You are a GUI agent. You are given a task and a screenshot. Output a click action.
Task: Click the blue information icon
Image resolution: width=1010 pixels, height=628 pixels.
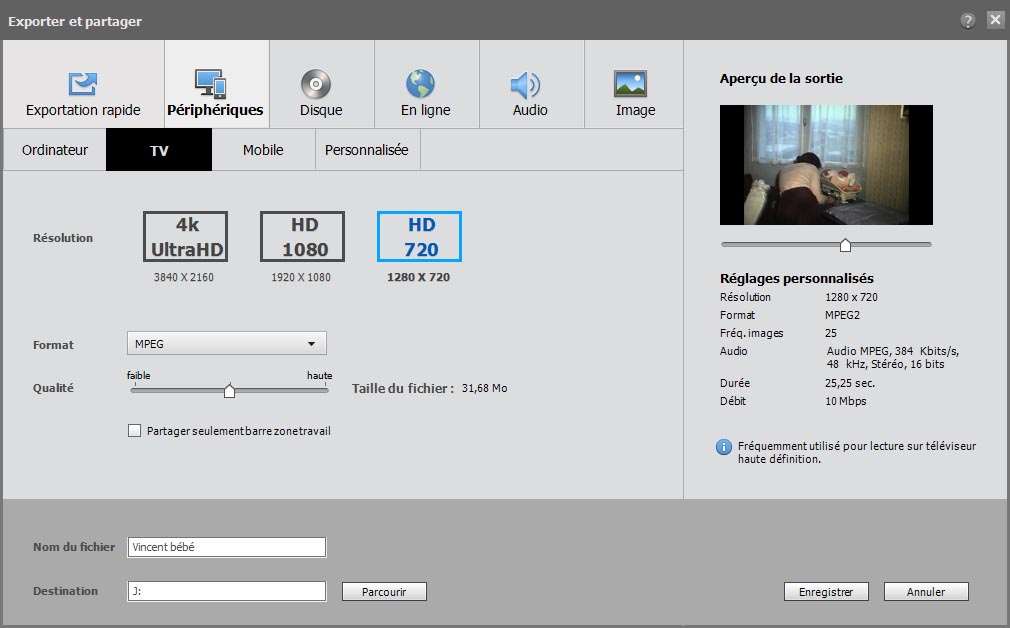point(724,447)
